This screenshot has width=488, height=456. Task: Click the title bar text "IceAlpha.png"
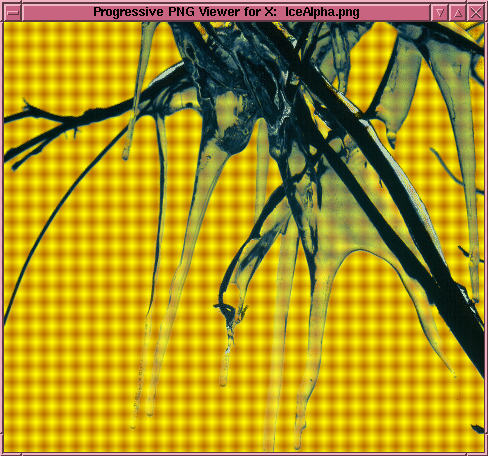322,12
